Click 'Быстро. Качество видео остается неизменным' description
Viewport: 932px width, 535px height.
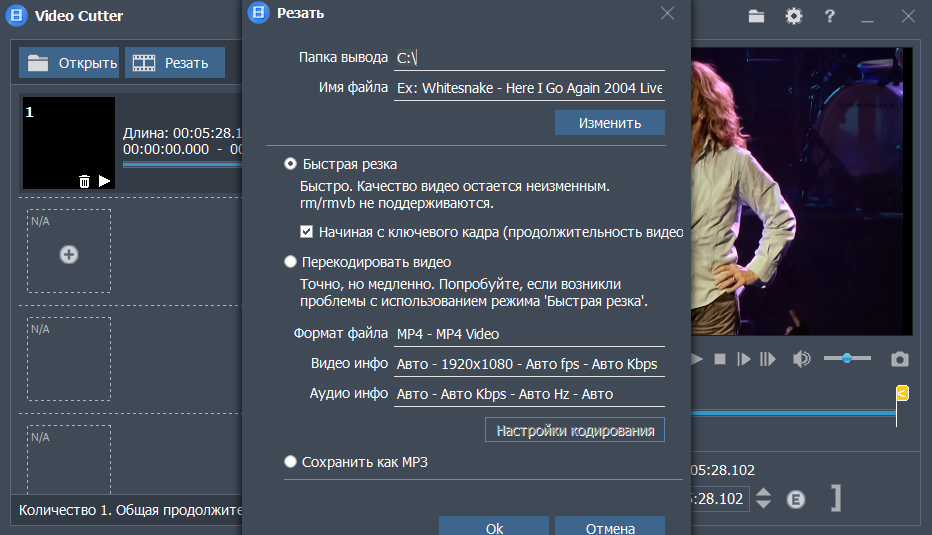point(455,186)
